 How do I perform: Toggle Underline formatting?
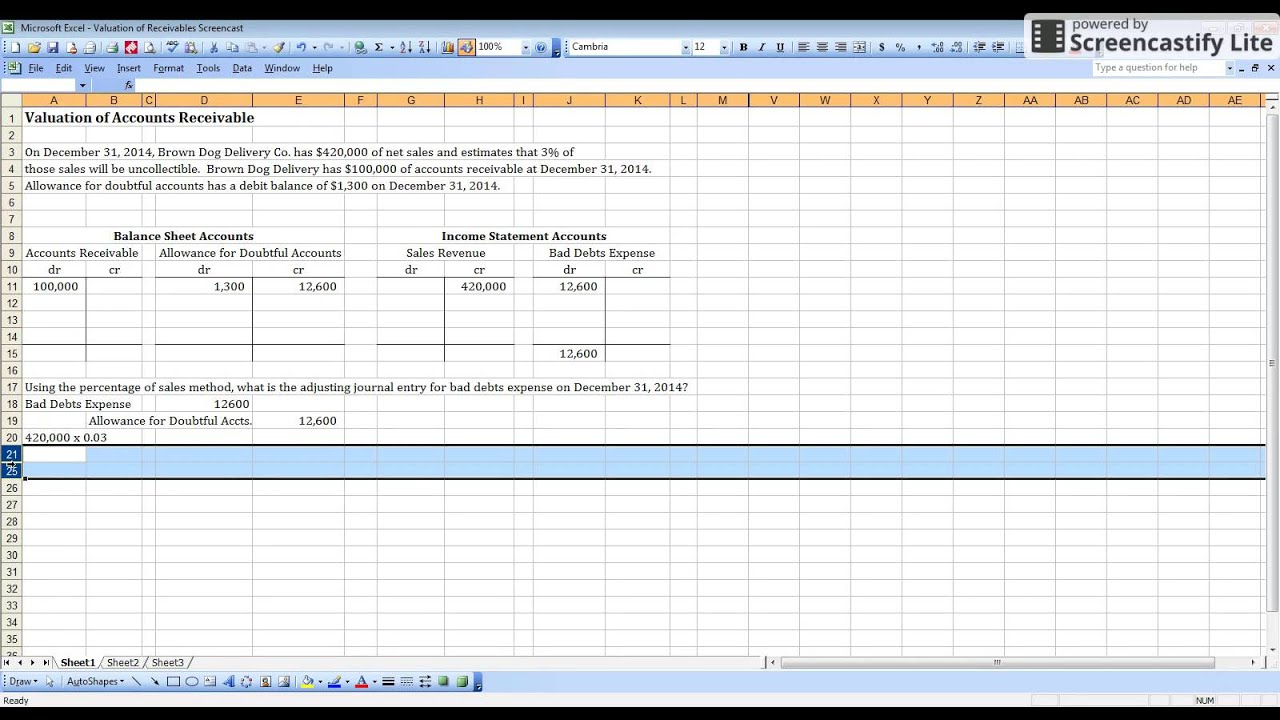[x=780, y=47]
